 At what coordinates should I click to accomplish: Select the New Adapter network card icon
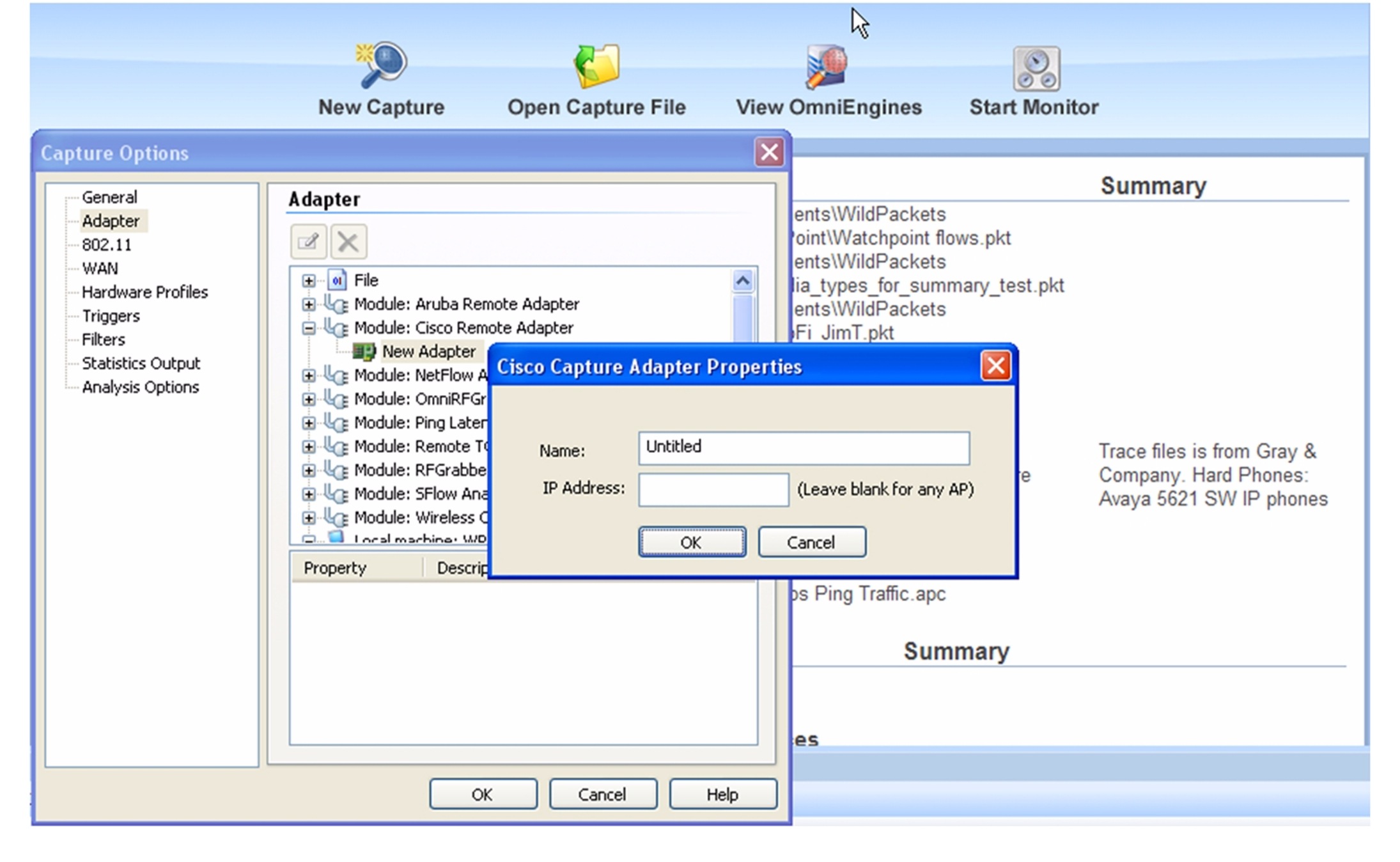coord(364,352)
